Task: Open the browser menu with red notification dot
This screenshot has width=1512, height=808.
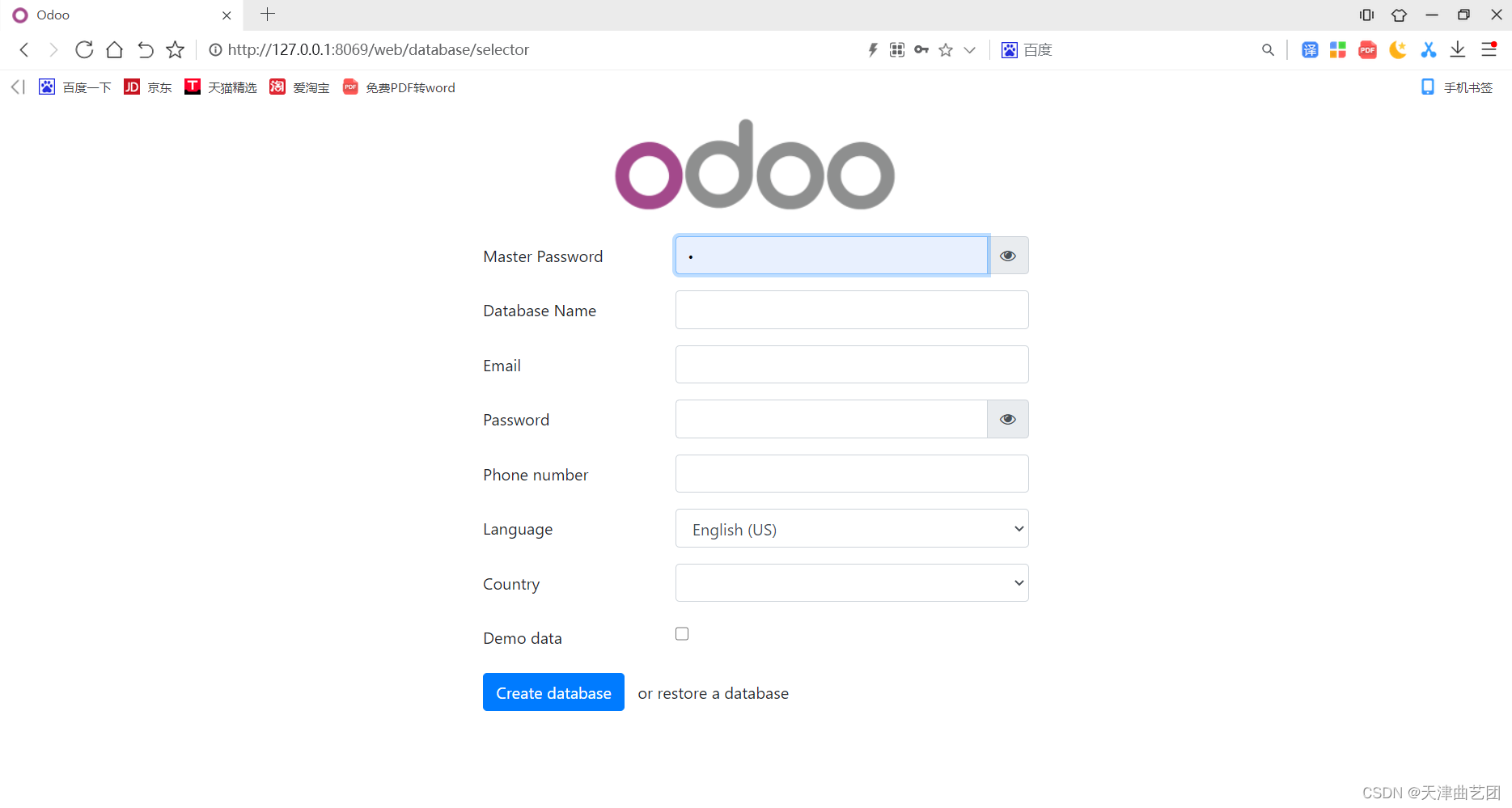Action: point(1489,49)
